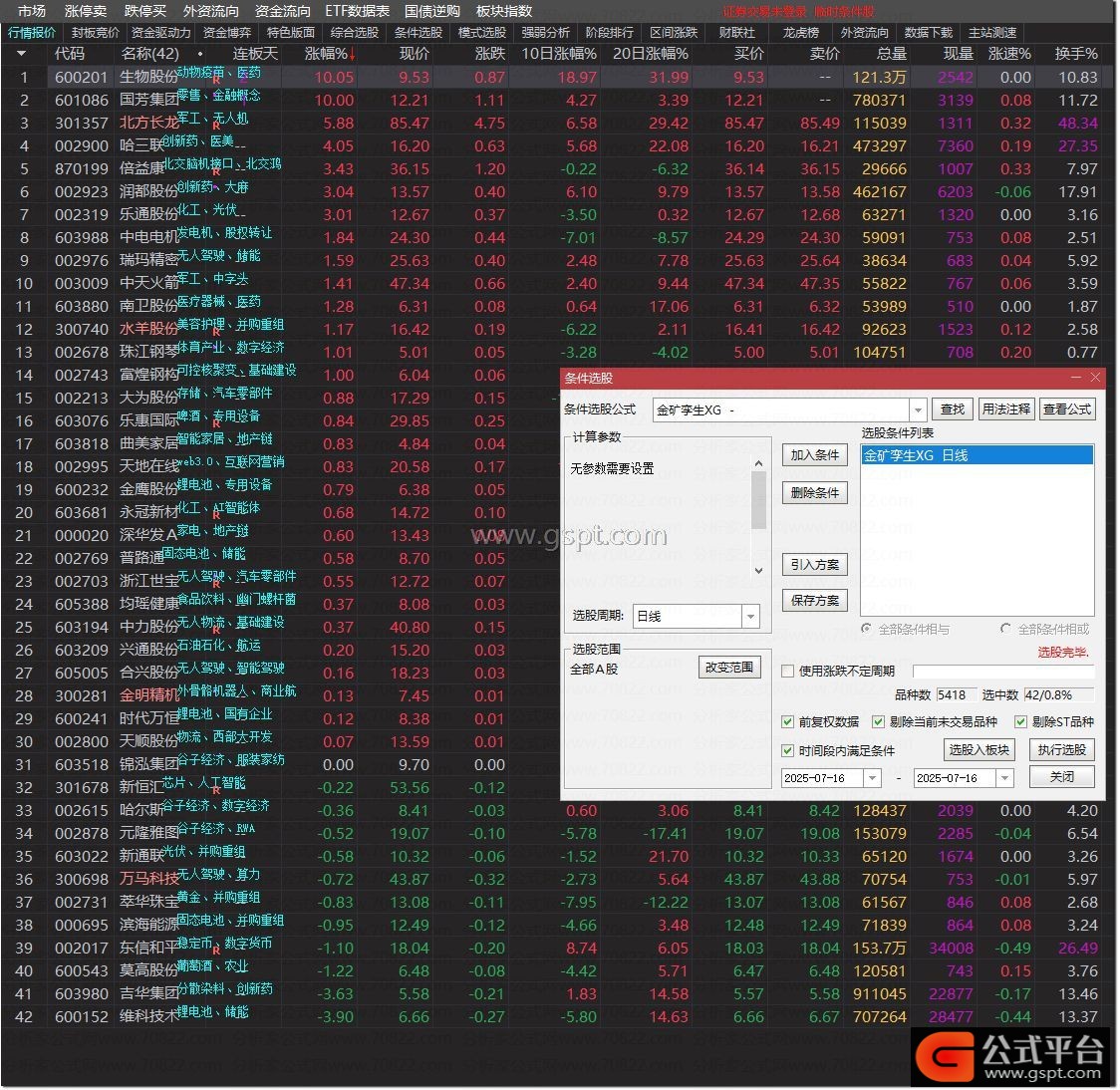
Task: Toggle 剔除当前未交易品种 checkbox
Action: tap(879, 722)
